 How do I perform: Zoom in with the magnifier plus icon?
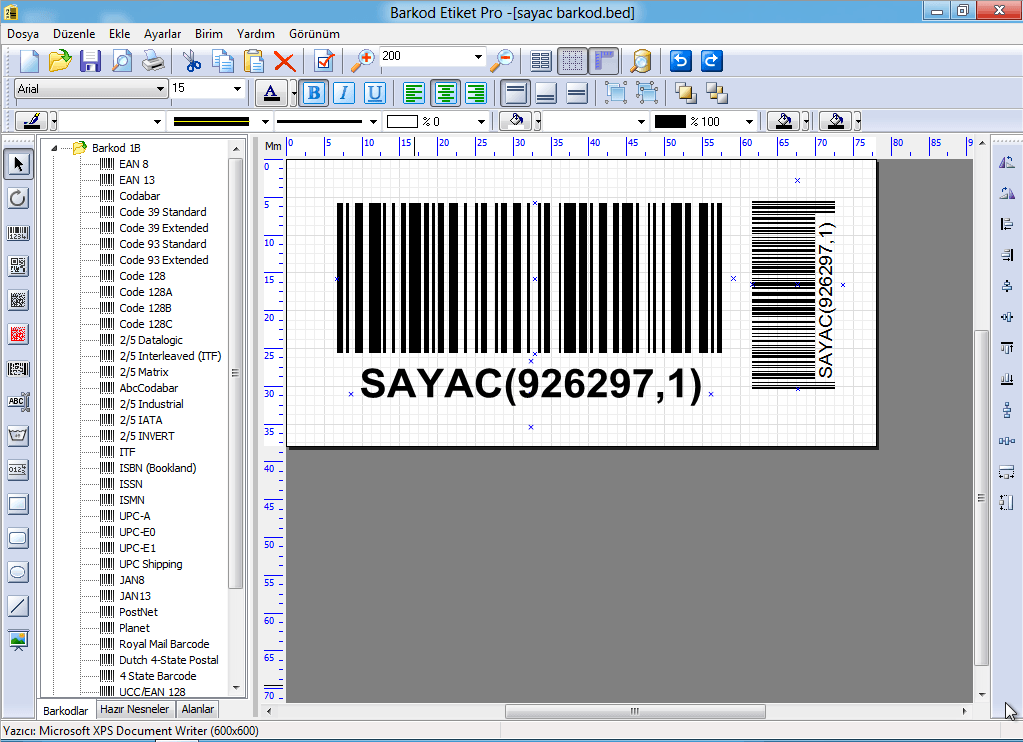(x=362, y=61)
